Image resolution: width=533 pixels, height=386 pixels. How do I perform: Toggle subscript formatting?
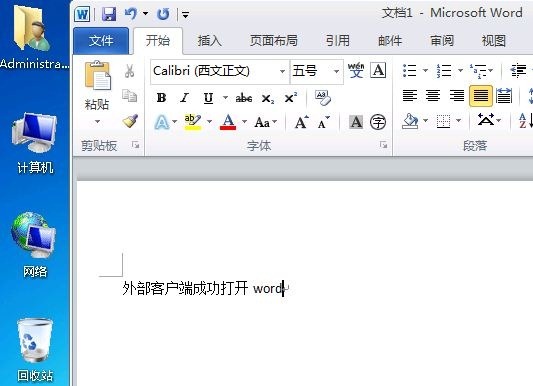[268, 99]
